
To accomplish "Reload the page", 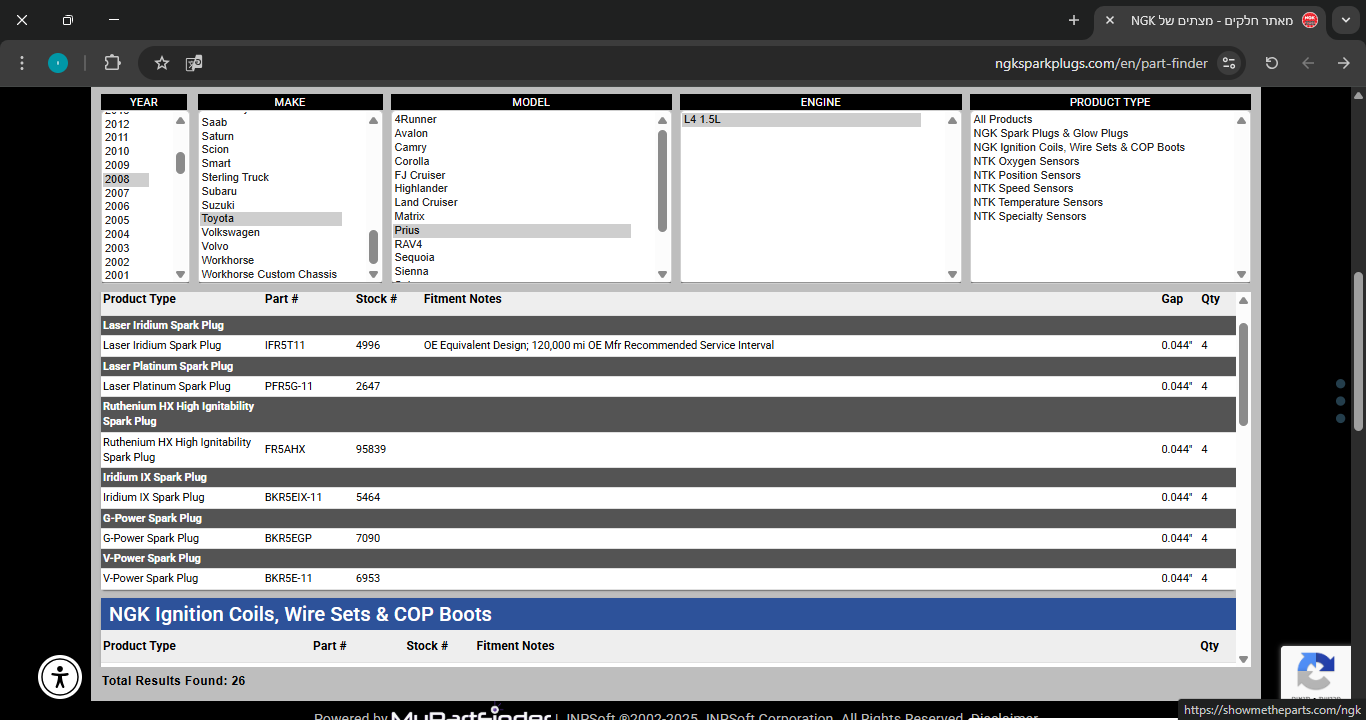I will coord(1272,63).
